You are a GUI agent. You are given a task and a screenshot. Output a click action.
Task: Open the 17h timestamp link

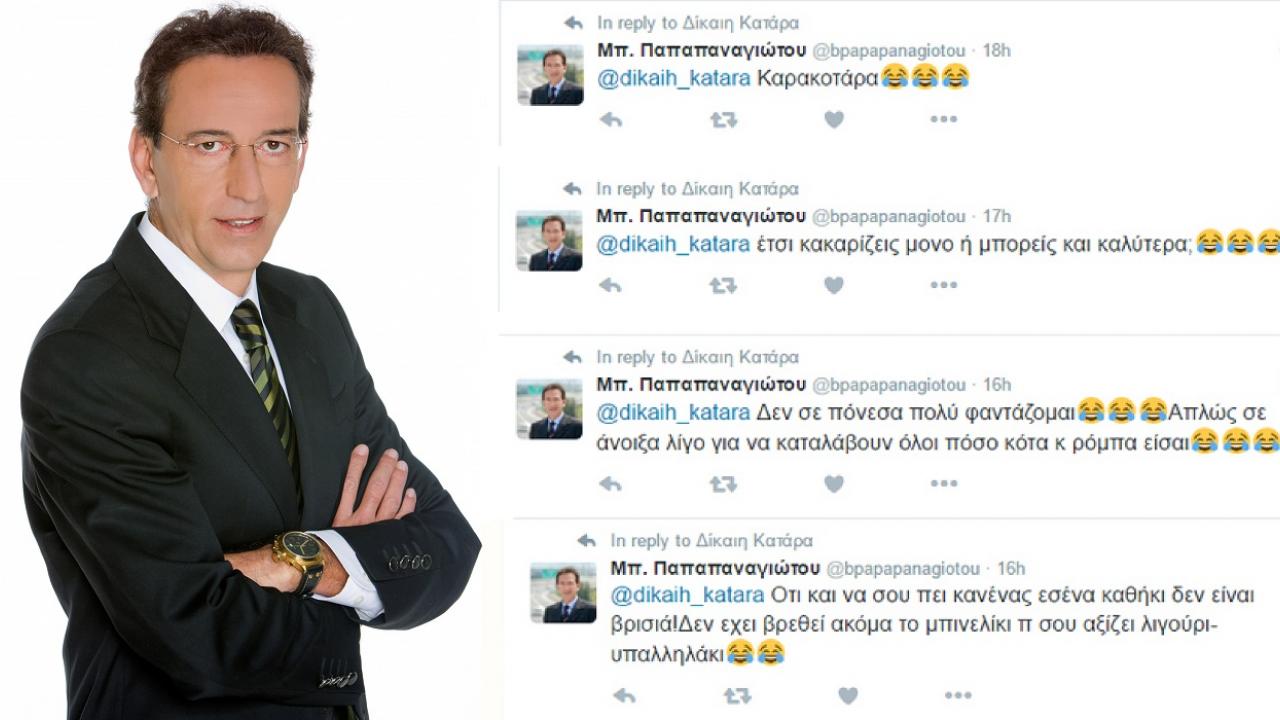coord(997,216)
